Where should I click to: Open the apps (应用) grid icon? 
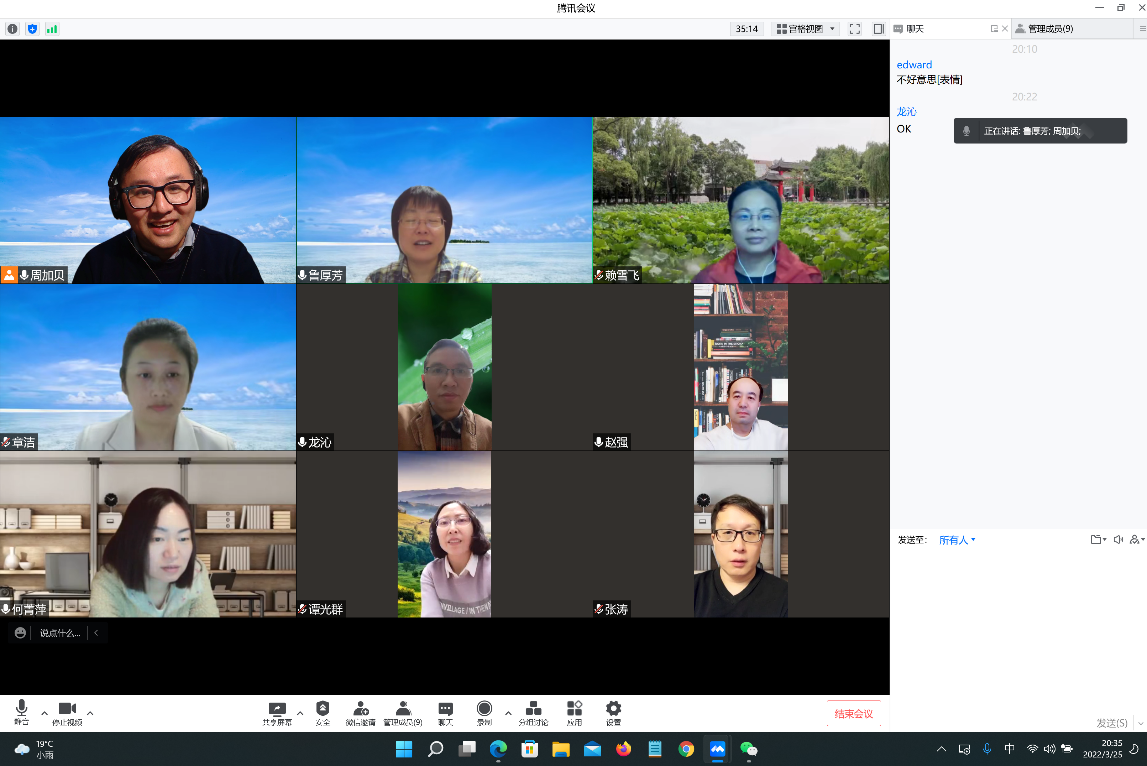click(x=574, y=711)
